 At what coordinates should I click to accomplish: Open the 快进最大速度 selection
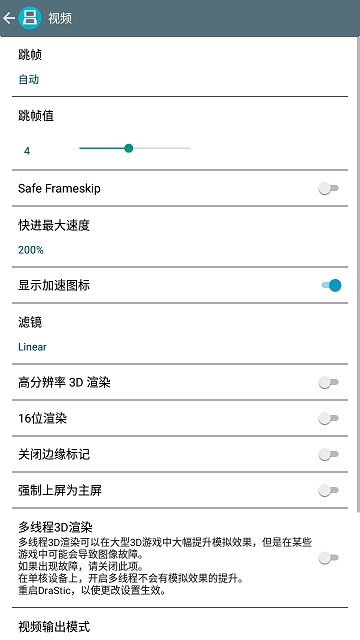click(x=180, y=237)
